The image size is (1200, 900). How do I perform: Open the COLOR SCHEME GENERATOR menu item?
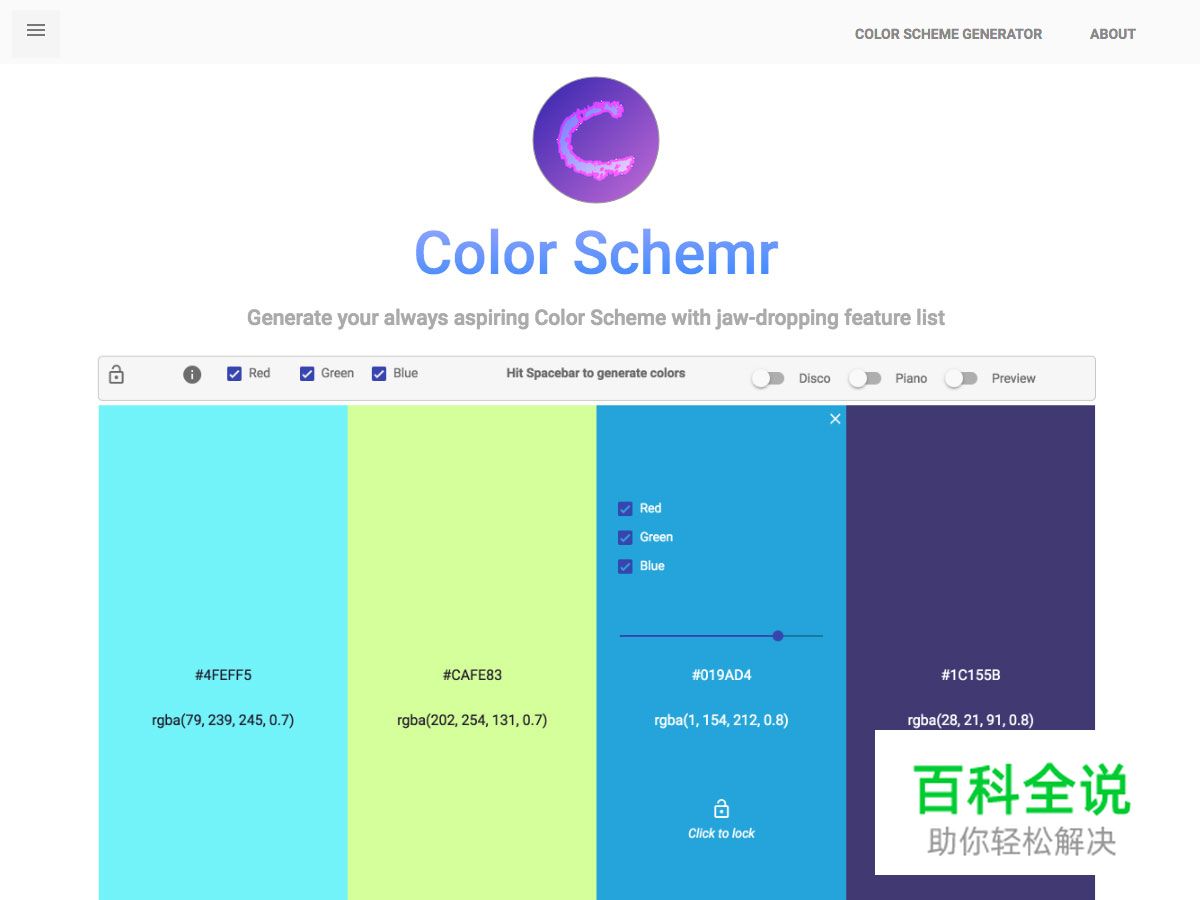tap(948, 34)
